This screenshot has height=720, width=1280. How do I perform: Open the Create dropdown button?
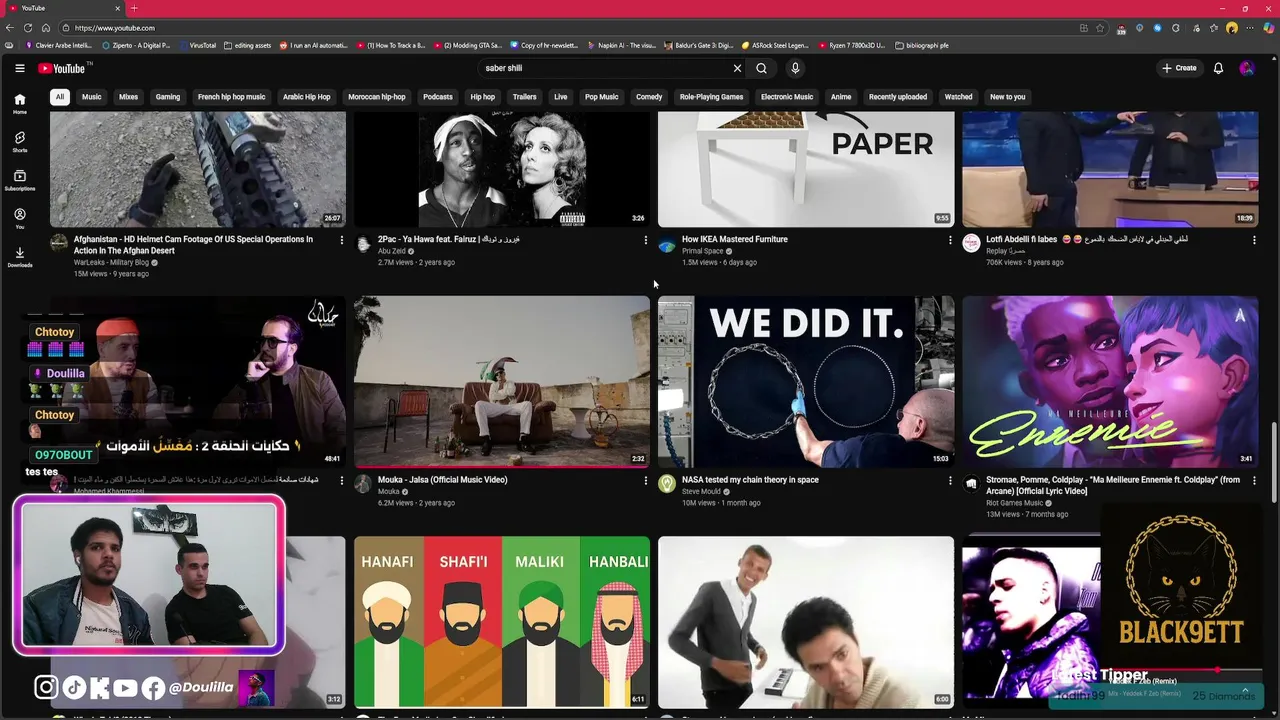click(1179, 68)
